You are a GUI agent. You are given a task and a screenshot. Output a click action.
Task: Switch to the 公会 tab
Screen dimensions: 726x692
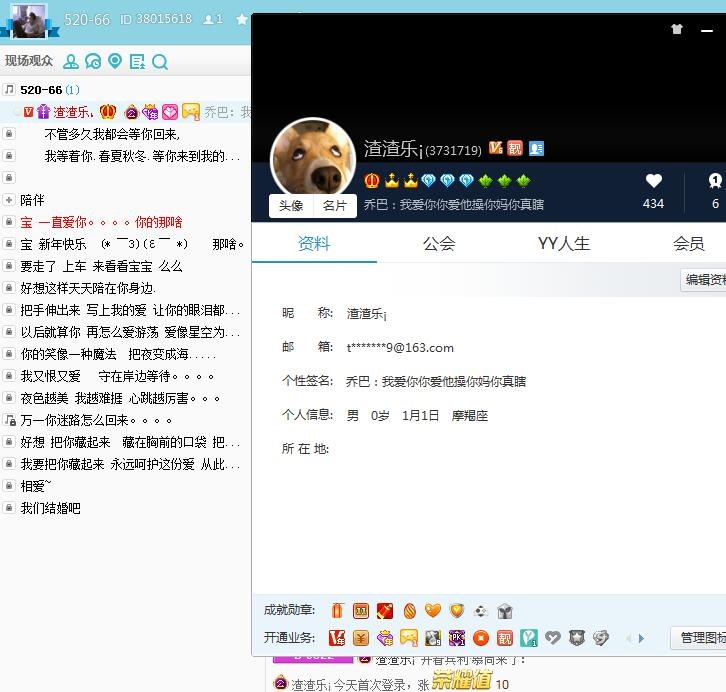tap(439, 243)
